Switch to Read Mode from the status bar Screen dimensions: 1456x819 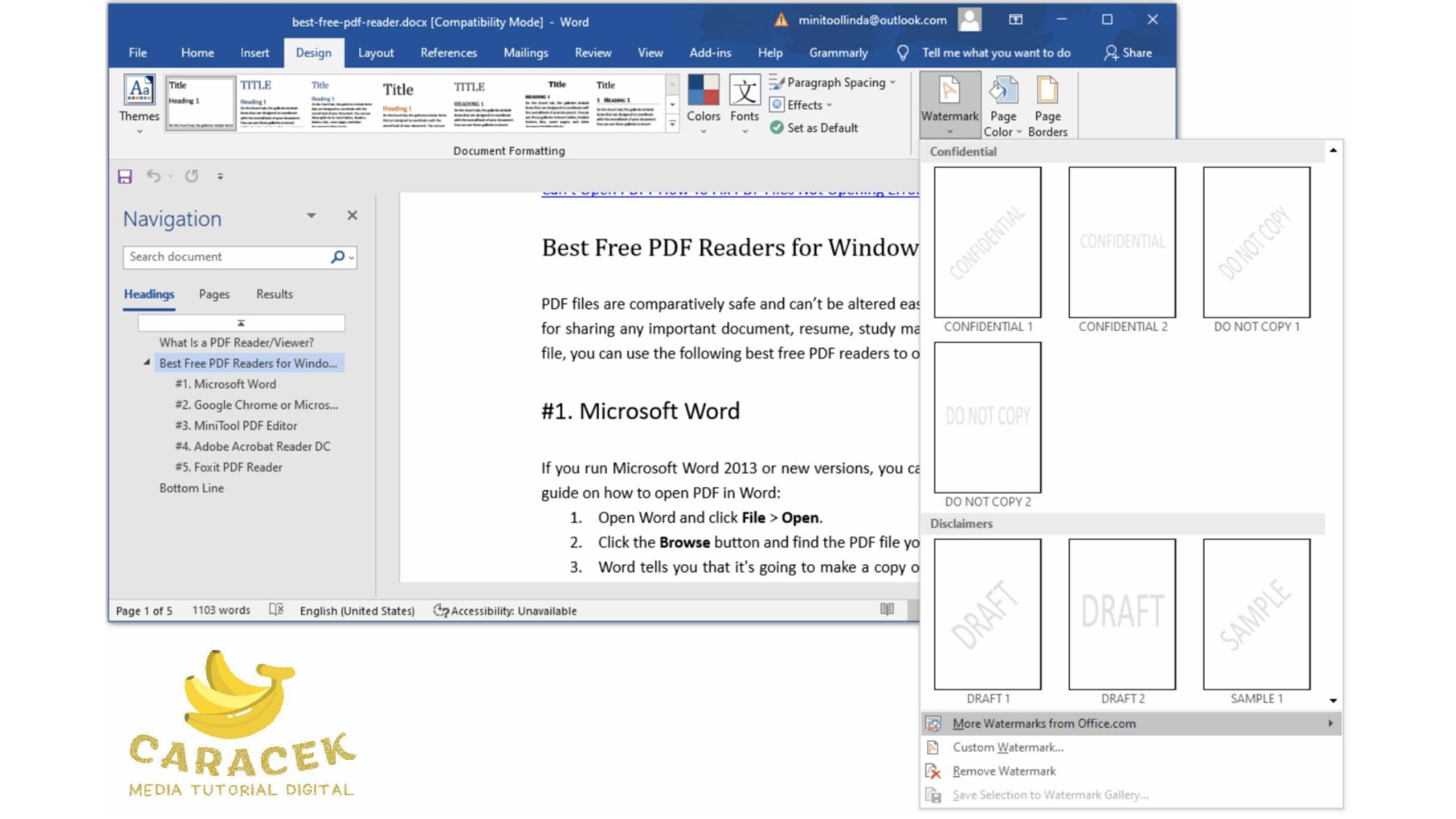(886, 610)
